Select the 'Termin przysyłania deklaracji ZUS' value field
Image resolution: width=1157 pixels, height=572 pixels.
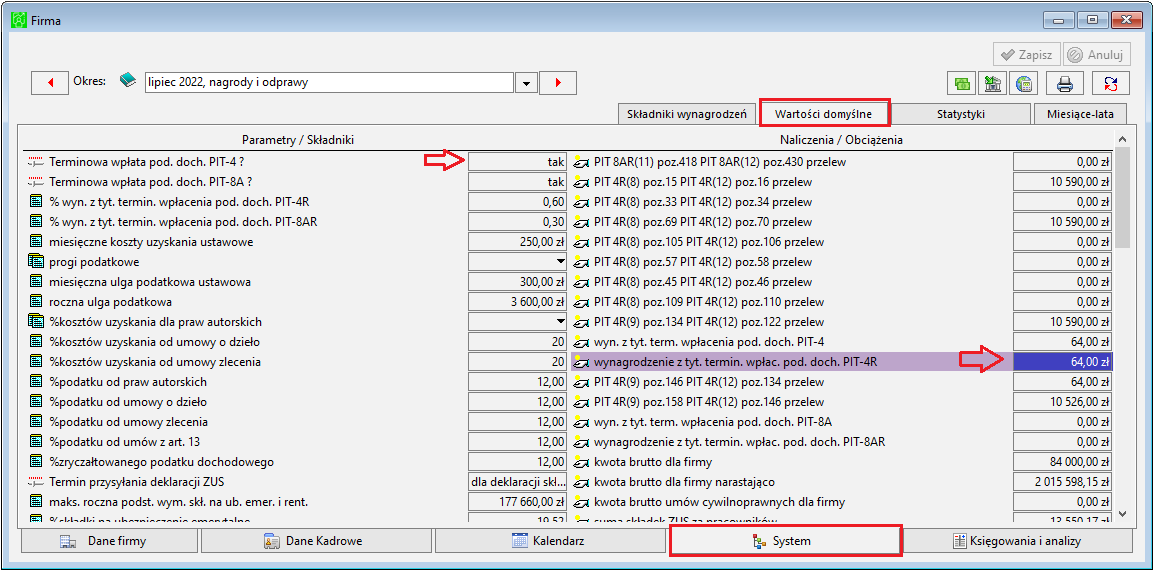click(517, 482)
